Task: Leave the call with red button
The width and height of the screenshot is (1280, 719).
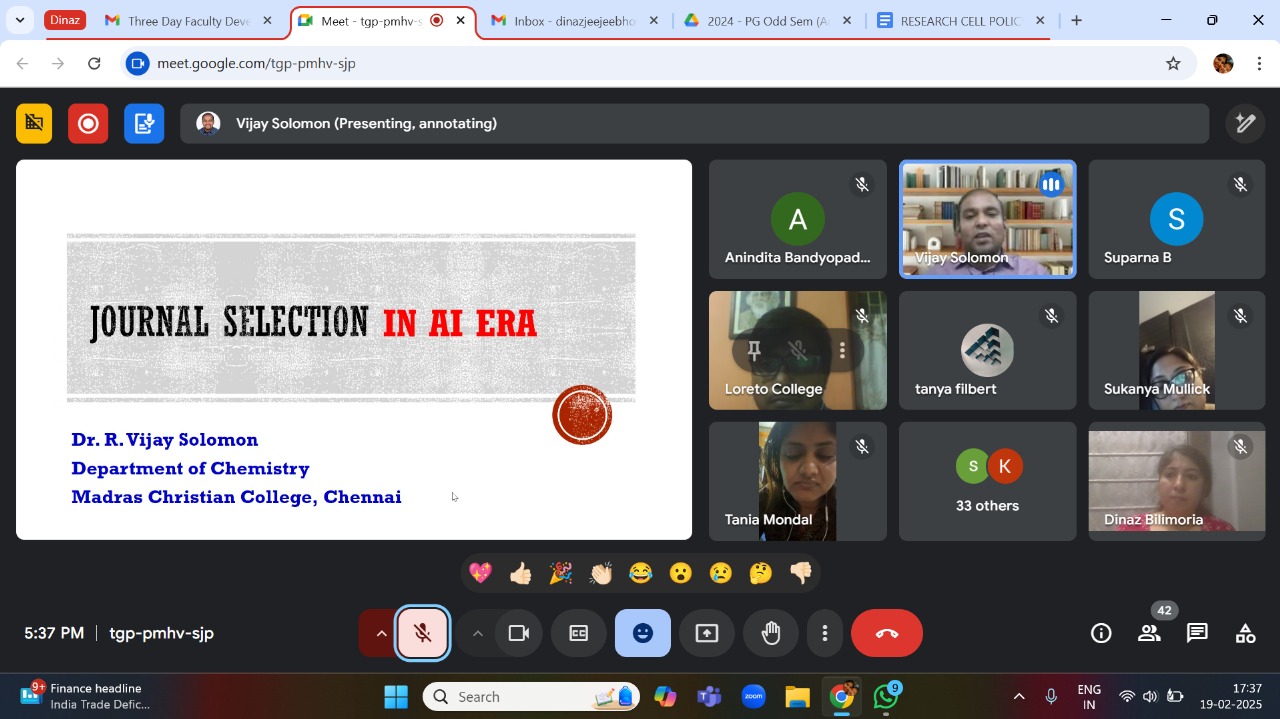Action: (886, 633)
